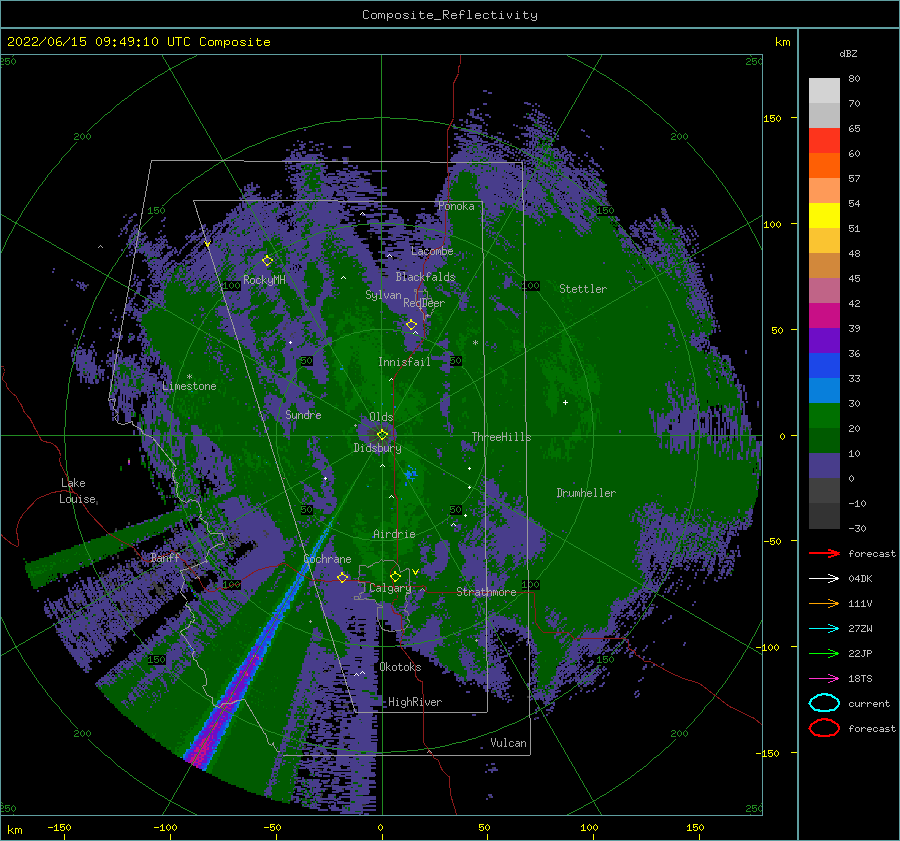Click the Okotoks city label
The image size is (900, 841).
[x=400, y=667]
